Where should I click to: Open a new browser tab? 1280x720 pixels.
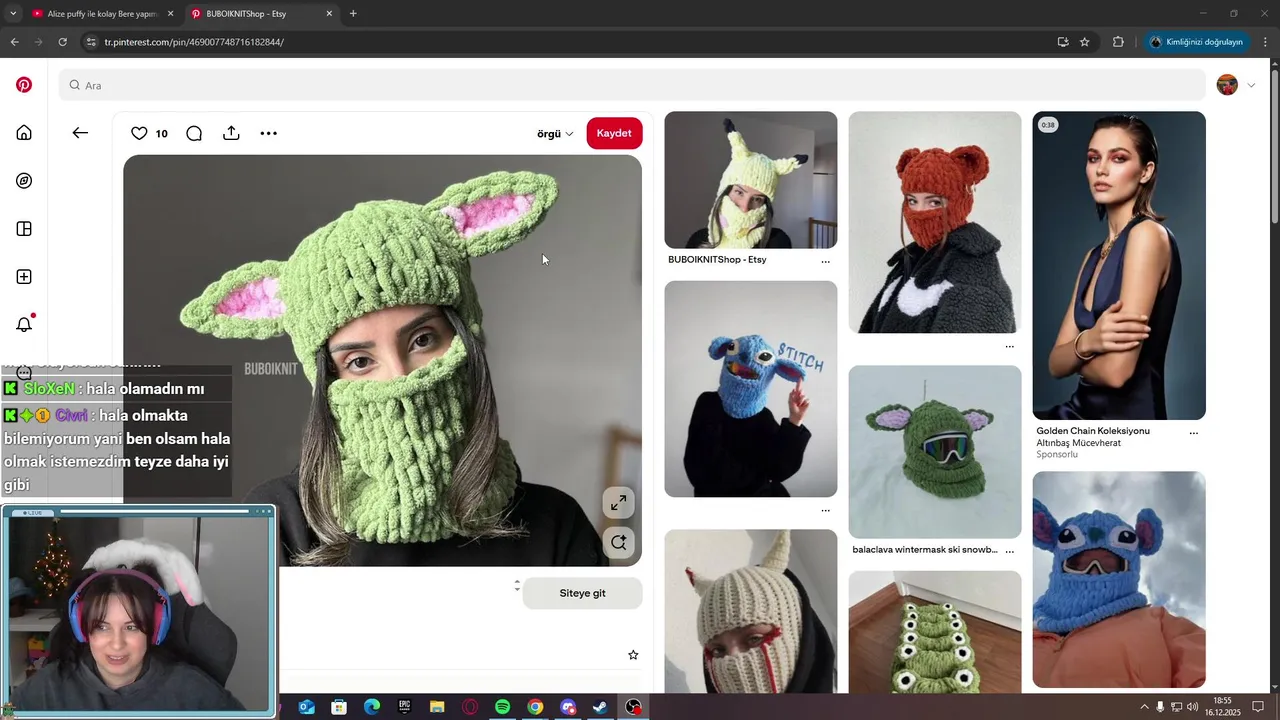(353, 13)
